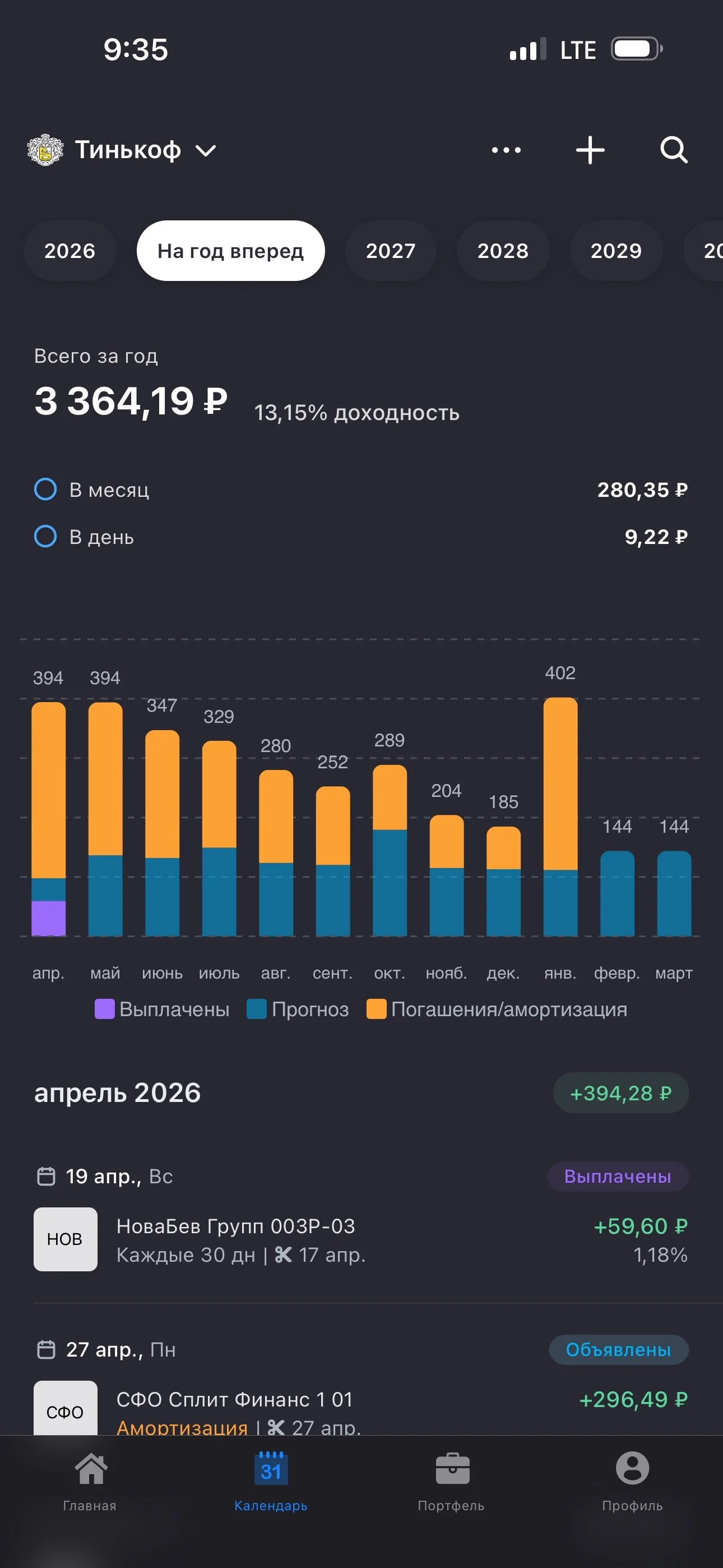Tap the май bar showing 394
Viewport: 723px width, 1568px height.
point(105,819)
